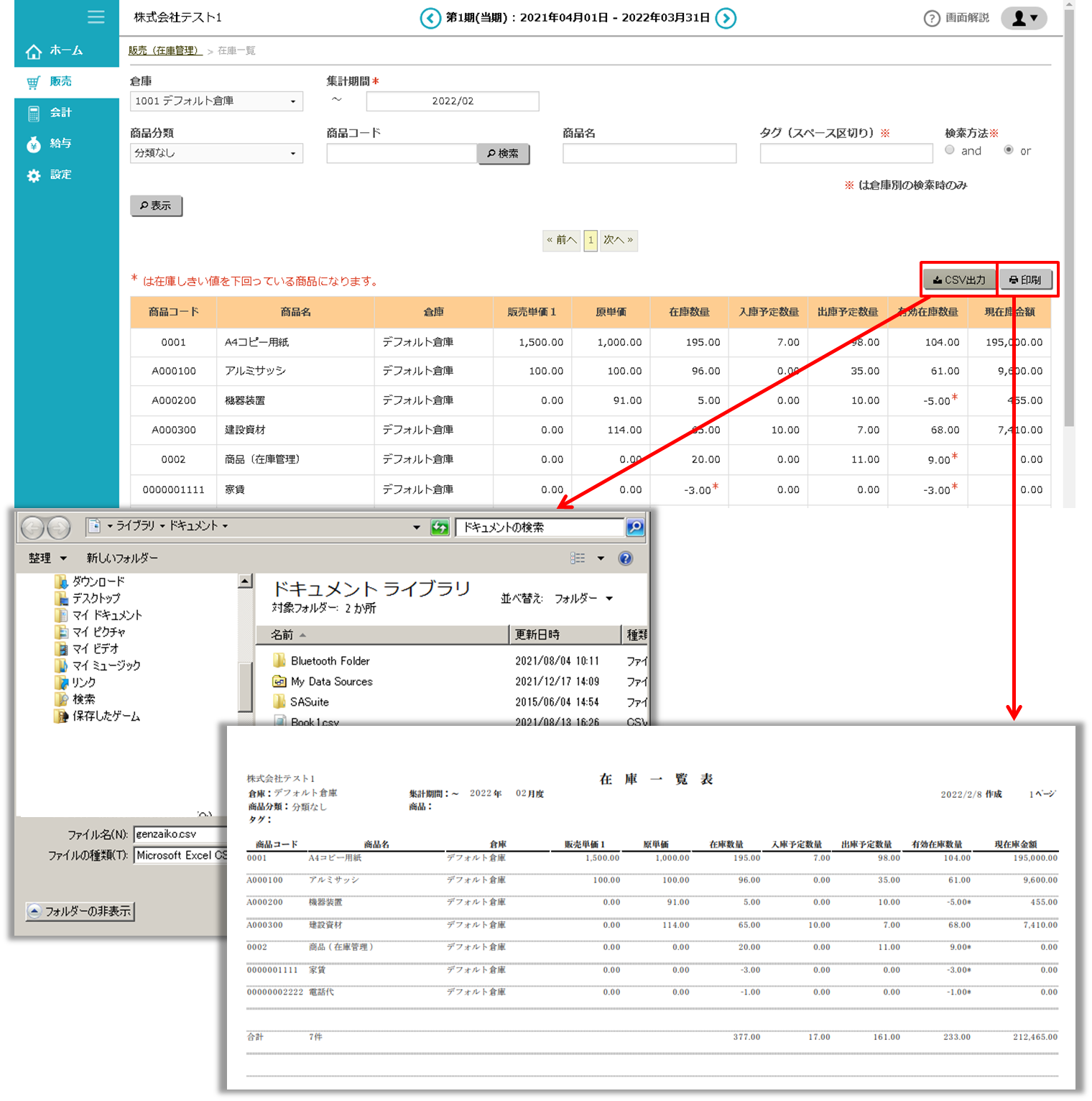Select ダウンロード folder in the tree
Viewport: 1092px width, 1101px height.
(x=98, y=581)
